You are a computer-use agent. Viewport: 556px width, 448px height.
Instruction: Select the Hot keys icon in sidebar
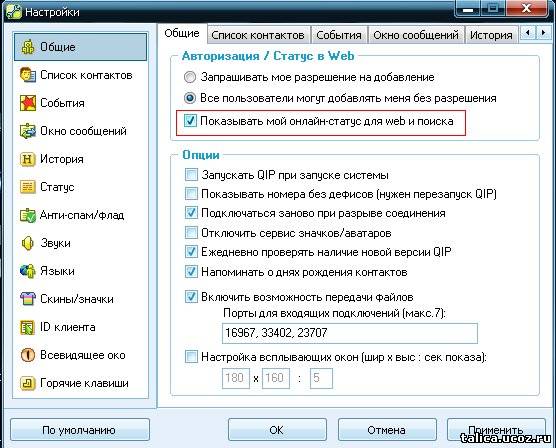pos(28,383)
